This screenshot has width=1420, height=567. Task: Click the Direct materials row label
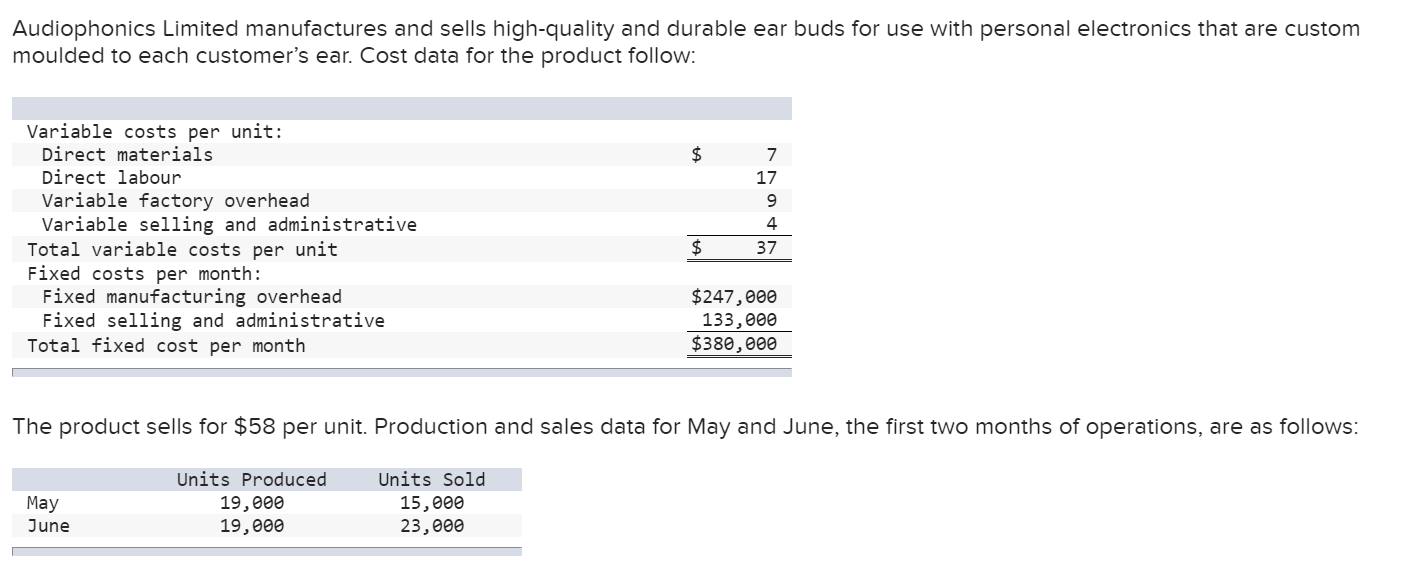pos(127,154)
